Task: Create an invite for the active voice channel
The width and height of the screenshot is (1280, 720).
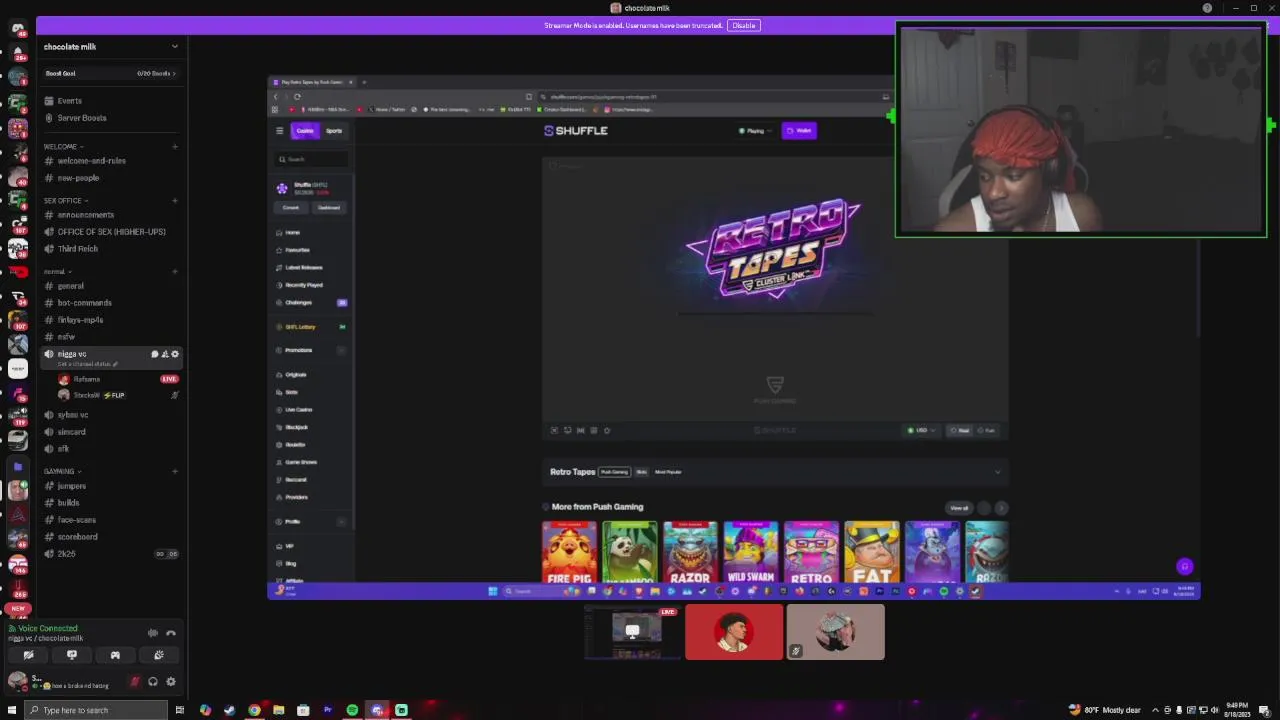Action: [x=165, y=354]
